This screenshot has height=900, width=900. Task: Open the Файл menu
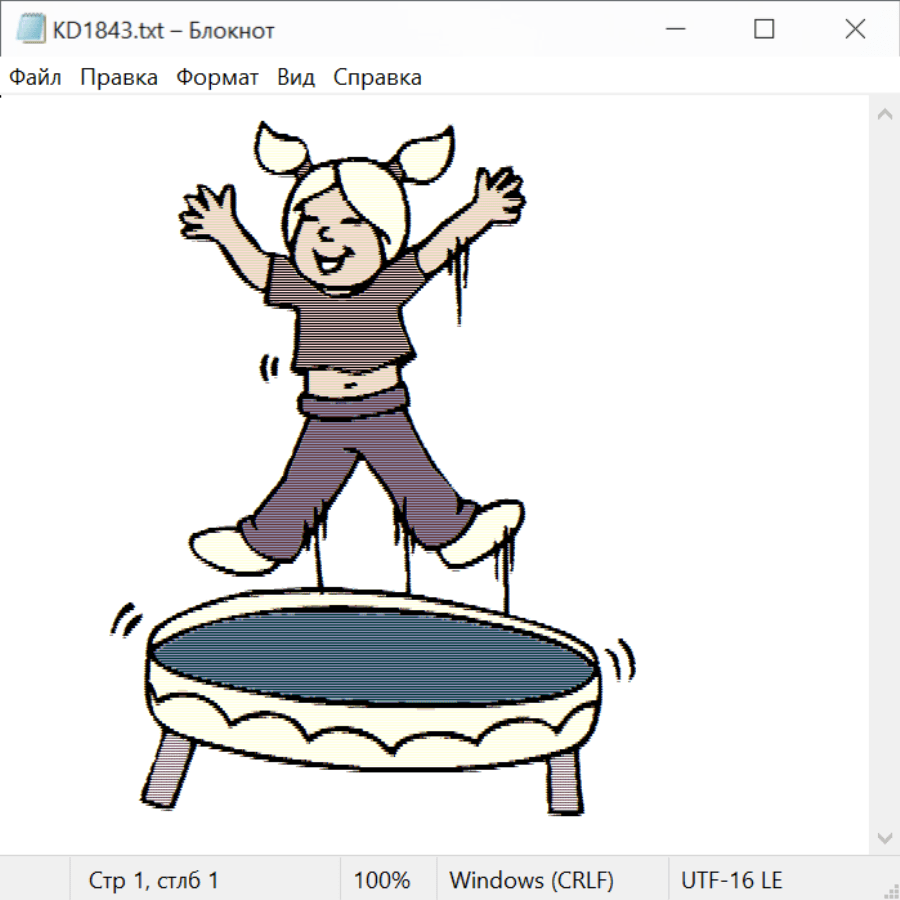pos(36,78)
